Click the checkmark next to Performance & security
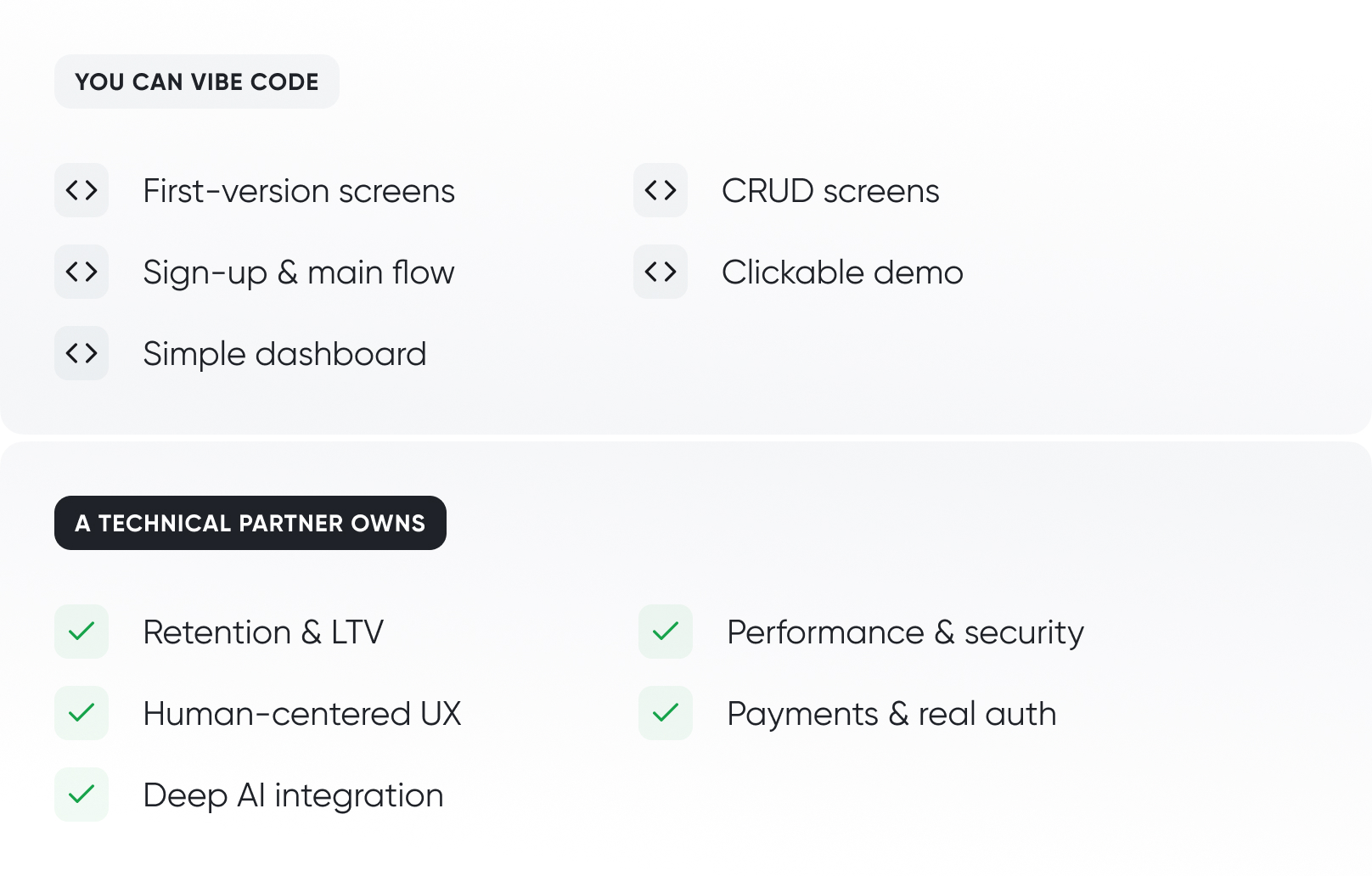The width and height of the screenshot is (1372, 876). pos(666,632)
